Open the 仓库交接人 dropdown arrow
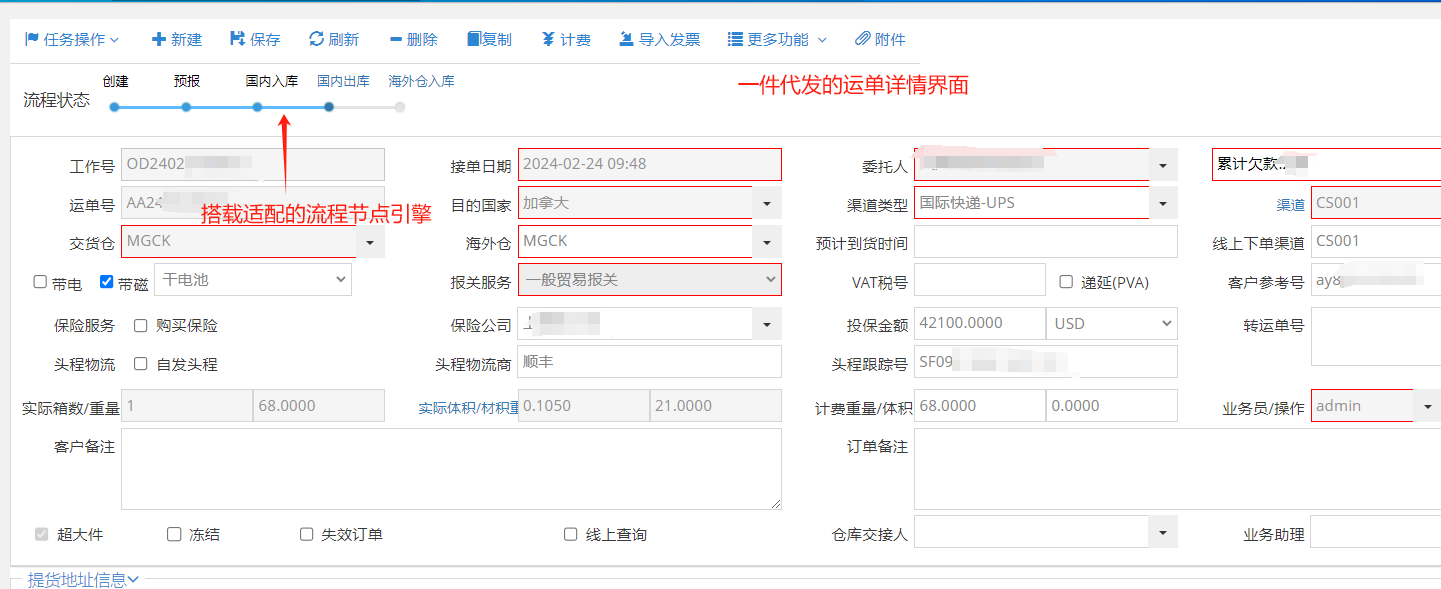 [x=1163, y=532]
